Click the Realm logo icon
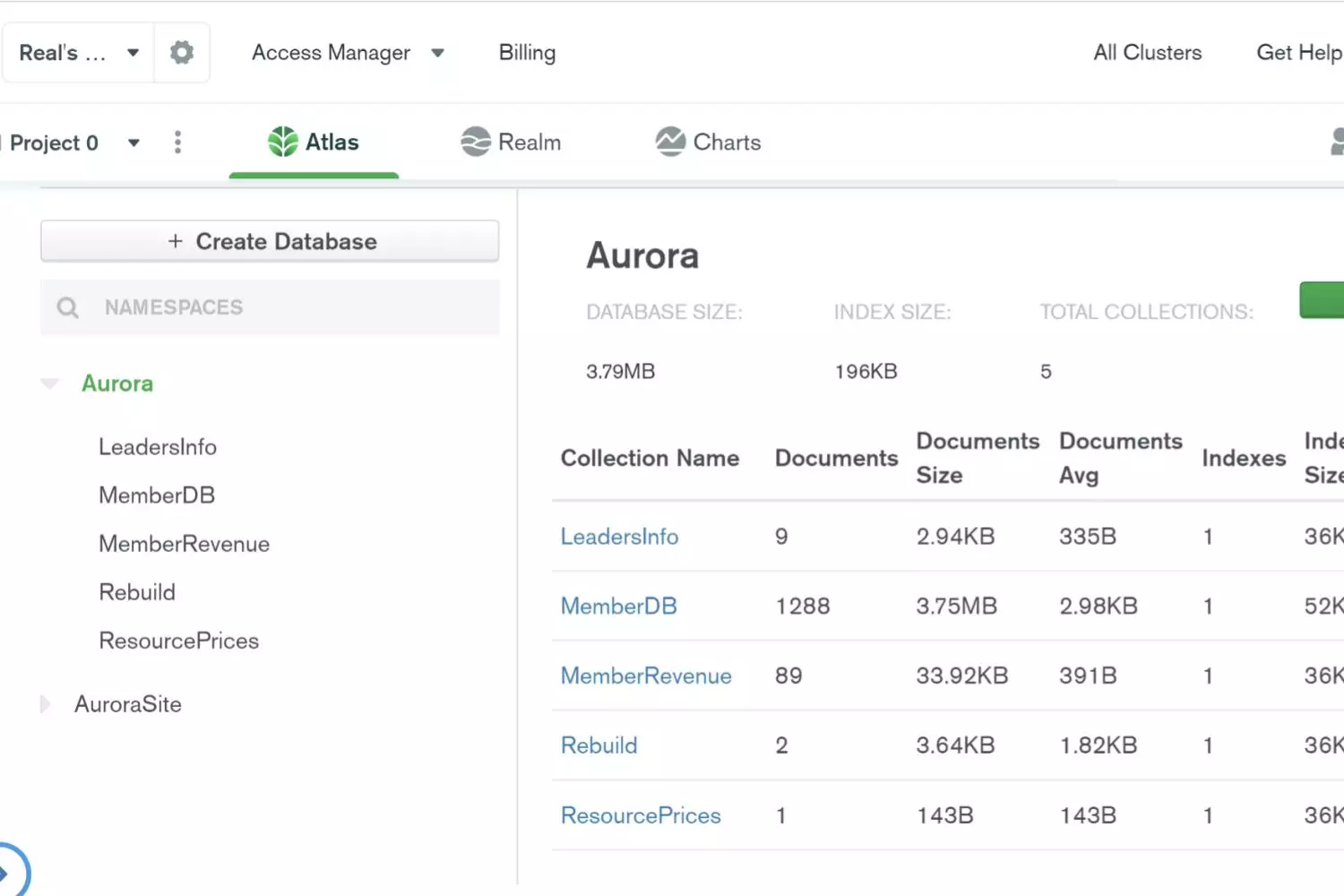The image size is (1344, 896). [476, 142]
